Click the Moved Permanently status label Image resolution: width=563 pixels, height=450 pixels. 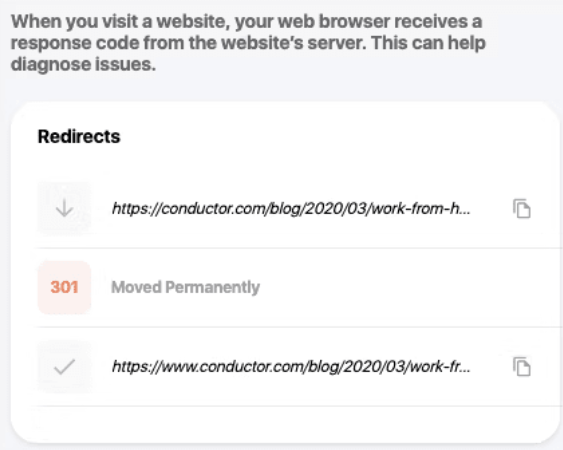click(x=186, y=287)
